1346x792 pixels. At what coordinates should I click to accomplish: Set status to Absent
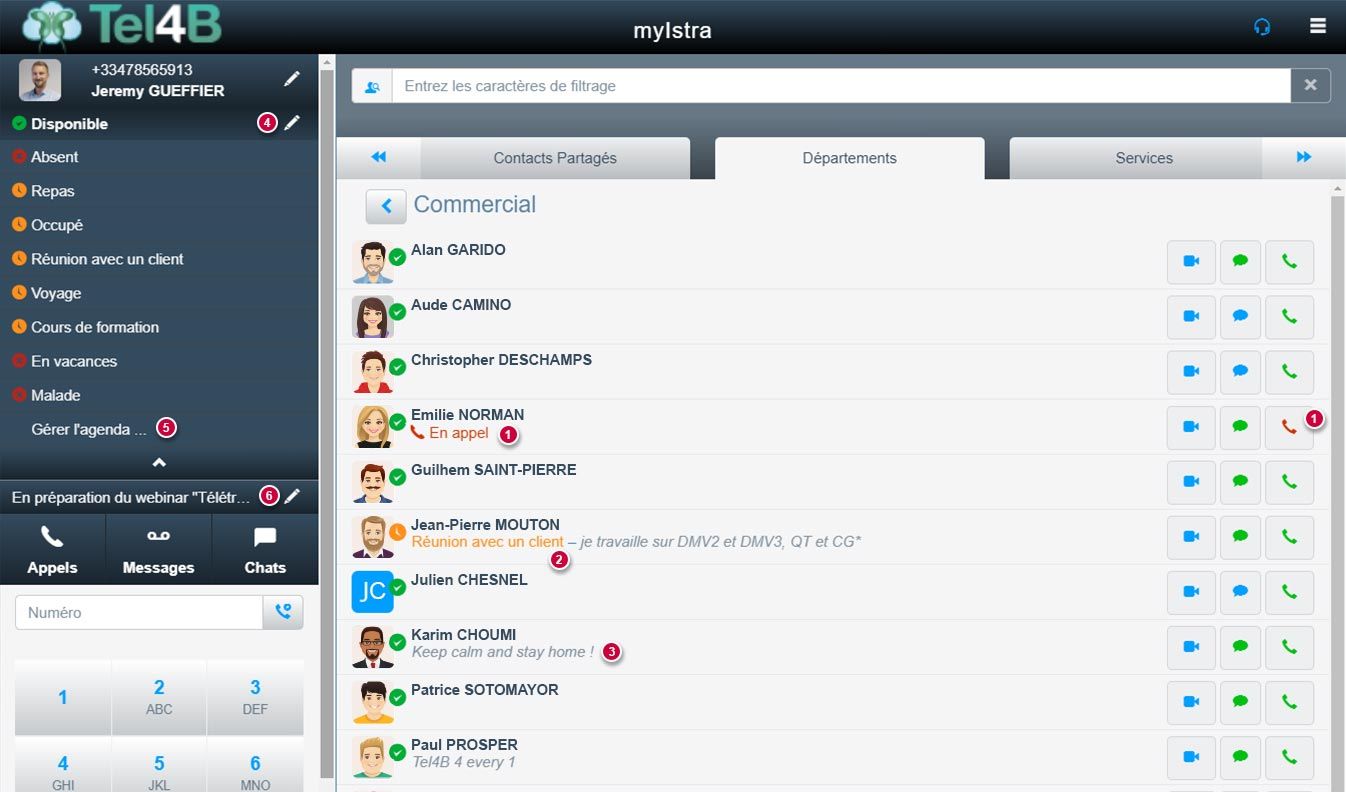pyautogui.click(x=159, y=157)
